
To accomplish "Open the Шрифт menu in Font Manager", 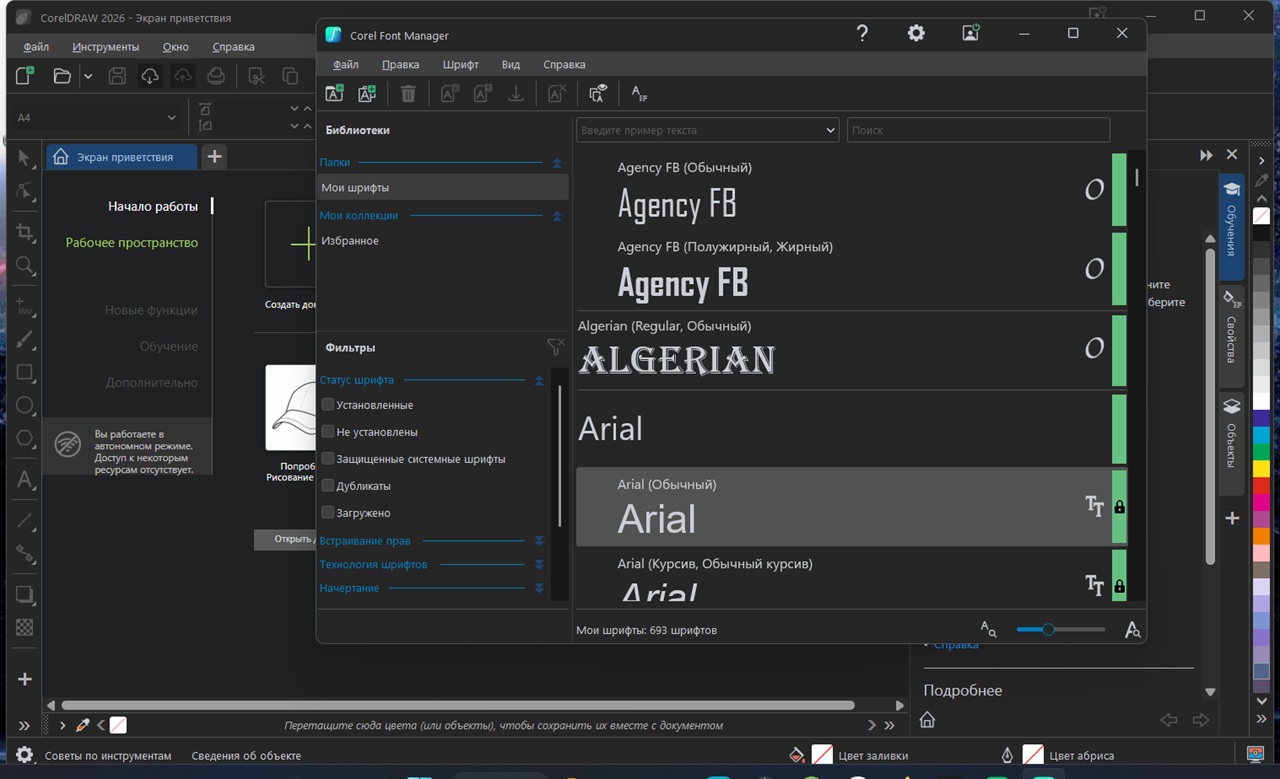I will tap(460, 64).
